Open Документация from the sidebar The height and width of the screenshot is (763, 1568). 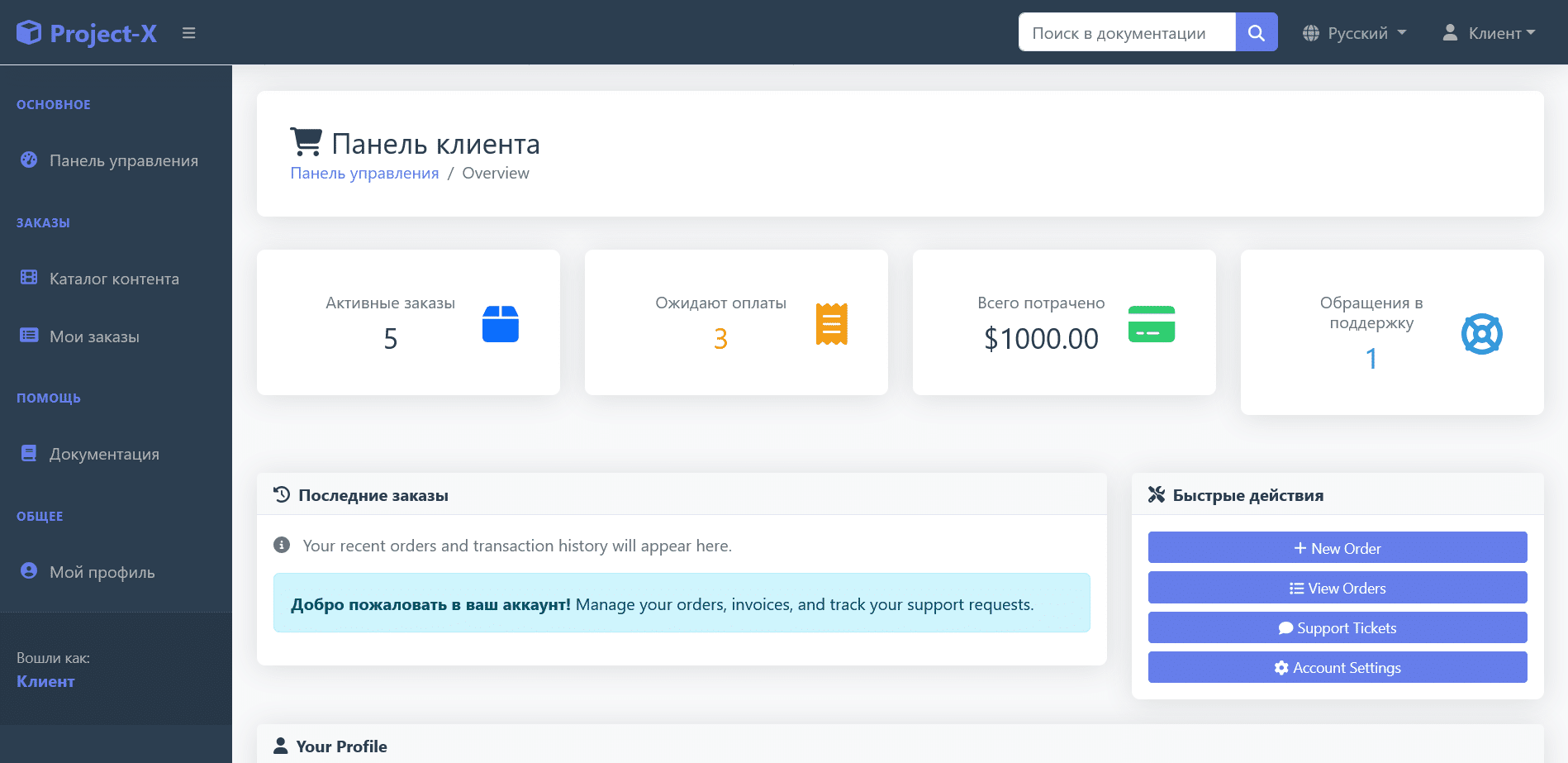point(104,454)
